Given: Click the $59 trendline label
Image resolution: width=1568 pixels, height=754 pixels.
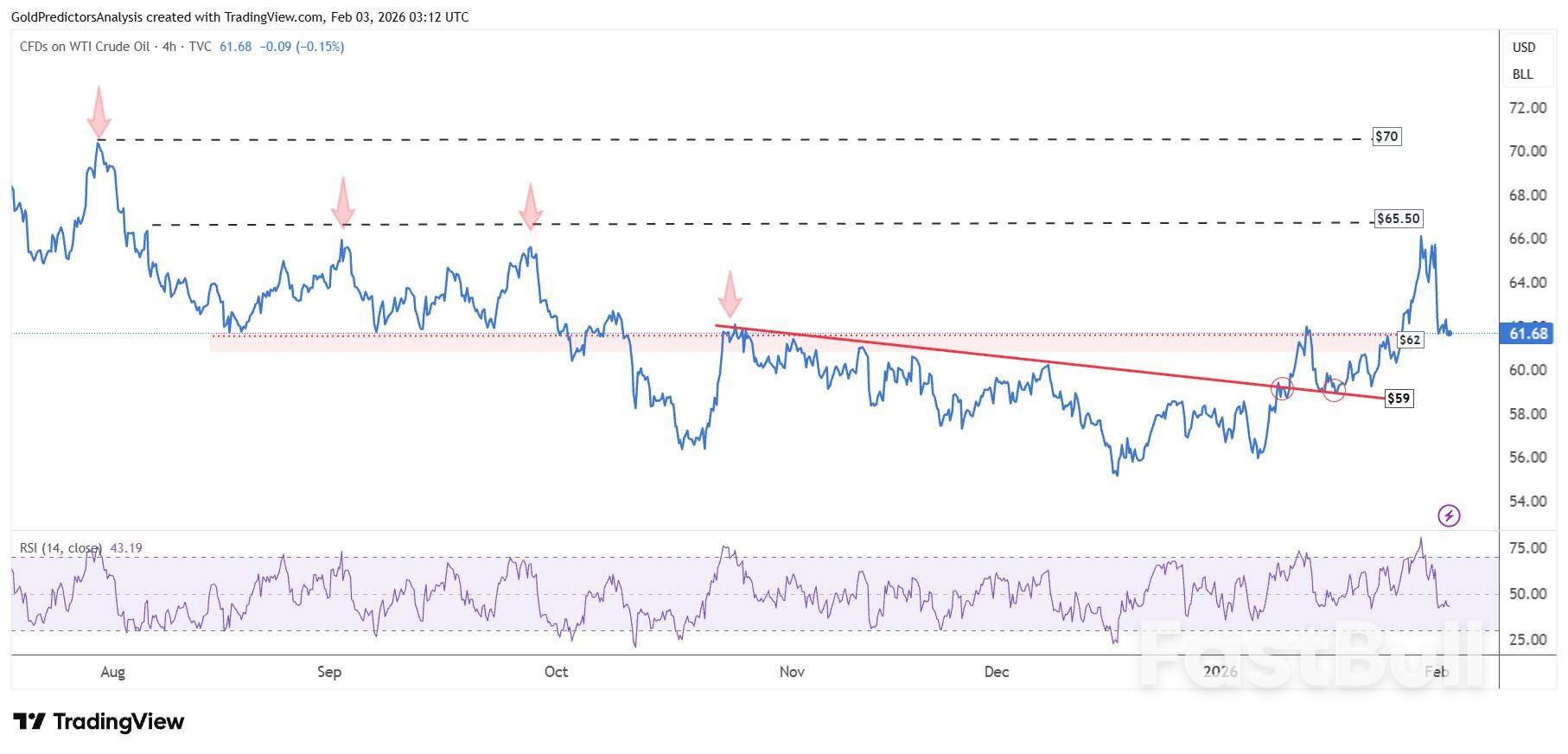Looking at the screenshot, I should [x=1398, y=399].
